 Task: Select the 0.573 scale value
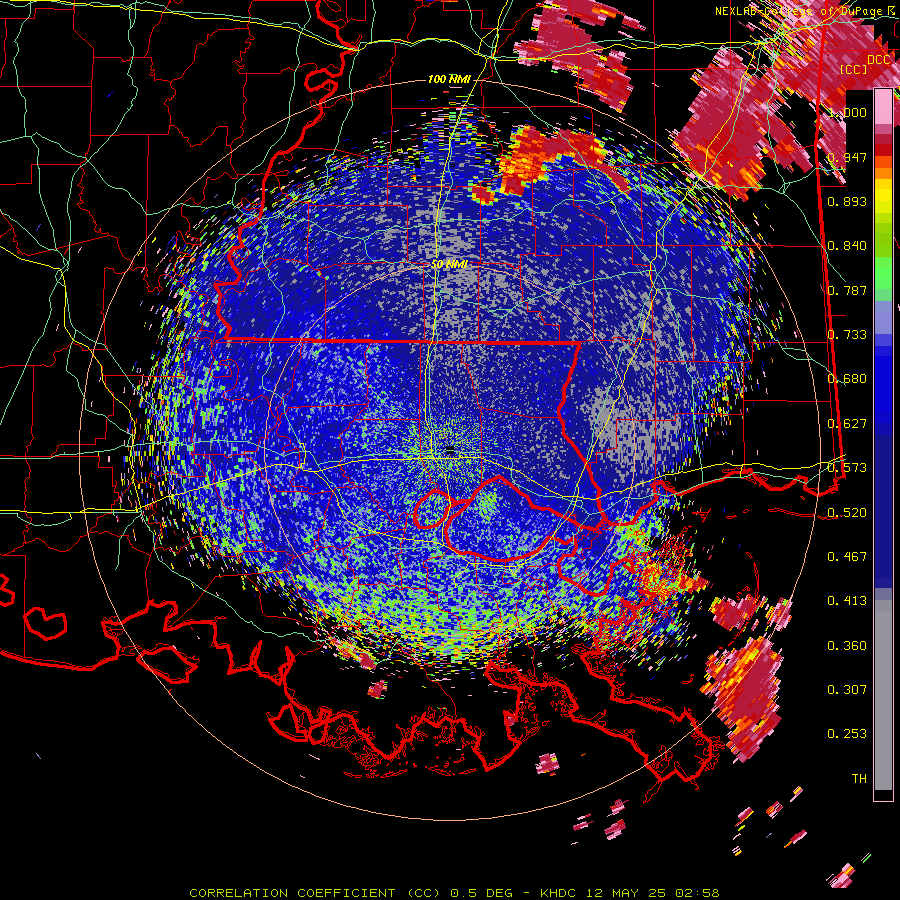pyautogui.click(x=847, y=468)
